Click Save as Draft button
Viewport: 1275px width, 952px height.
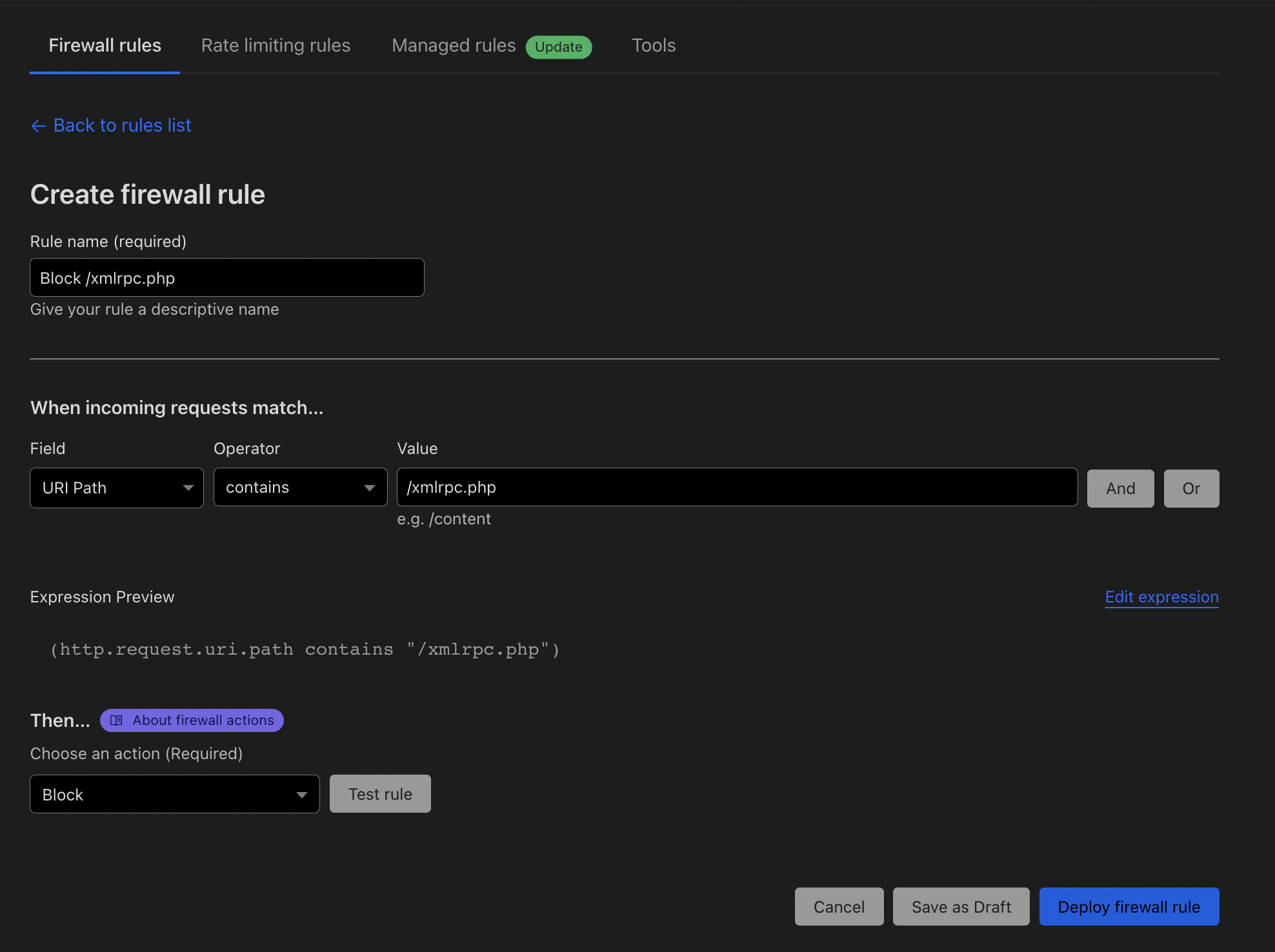(x=961, y=907)
